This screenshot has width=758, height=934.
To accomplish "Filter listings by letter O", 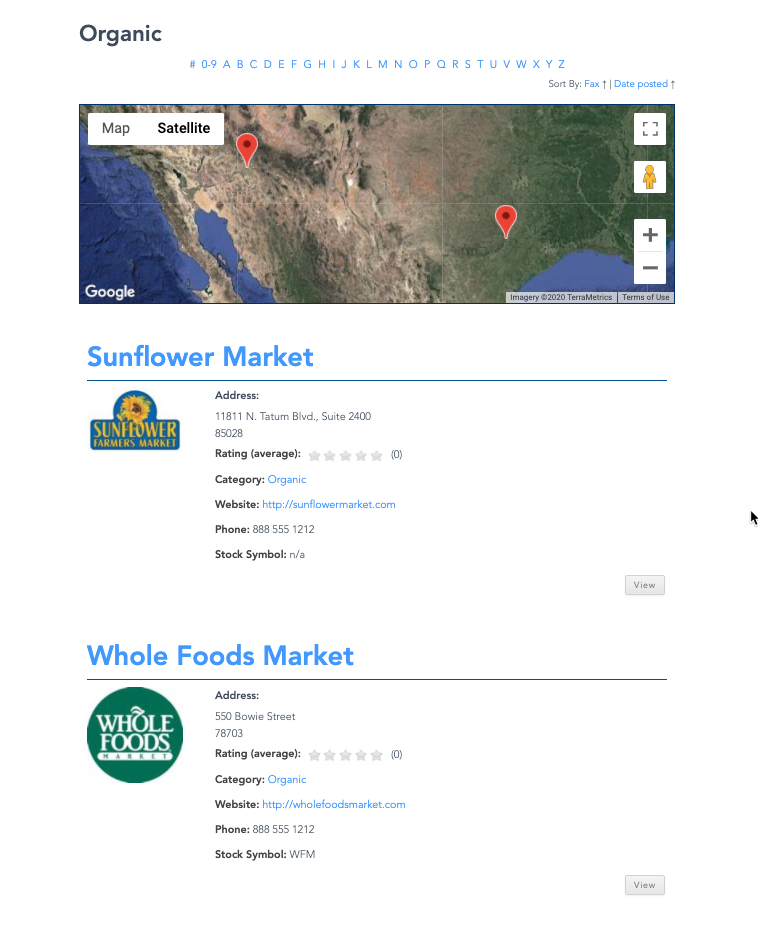I will click(x=413, y=64).
